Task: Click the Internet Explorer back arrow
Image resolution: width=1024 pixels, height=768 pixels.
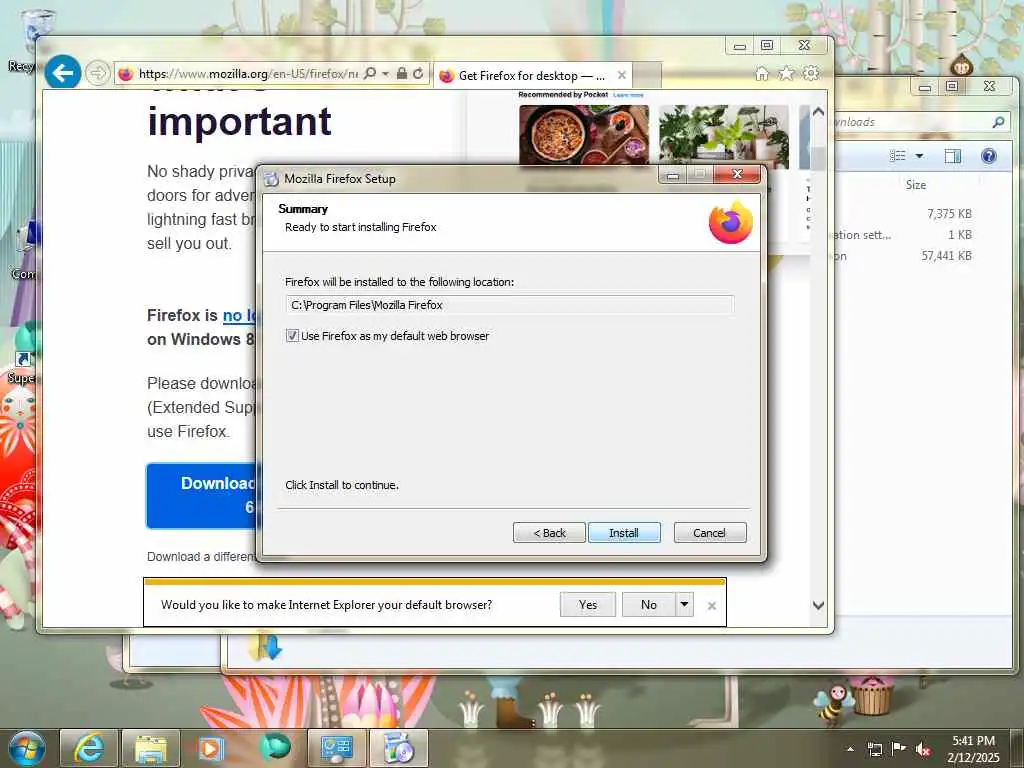Action: [63, 72]
